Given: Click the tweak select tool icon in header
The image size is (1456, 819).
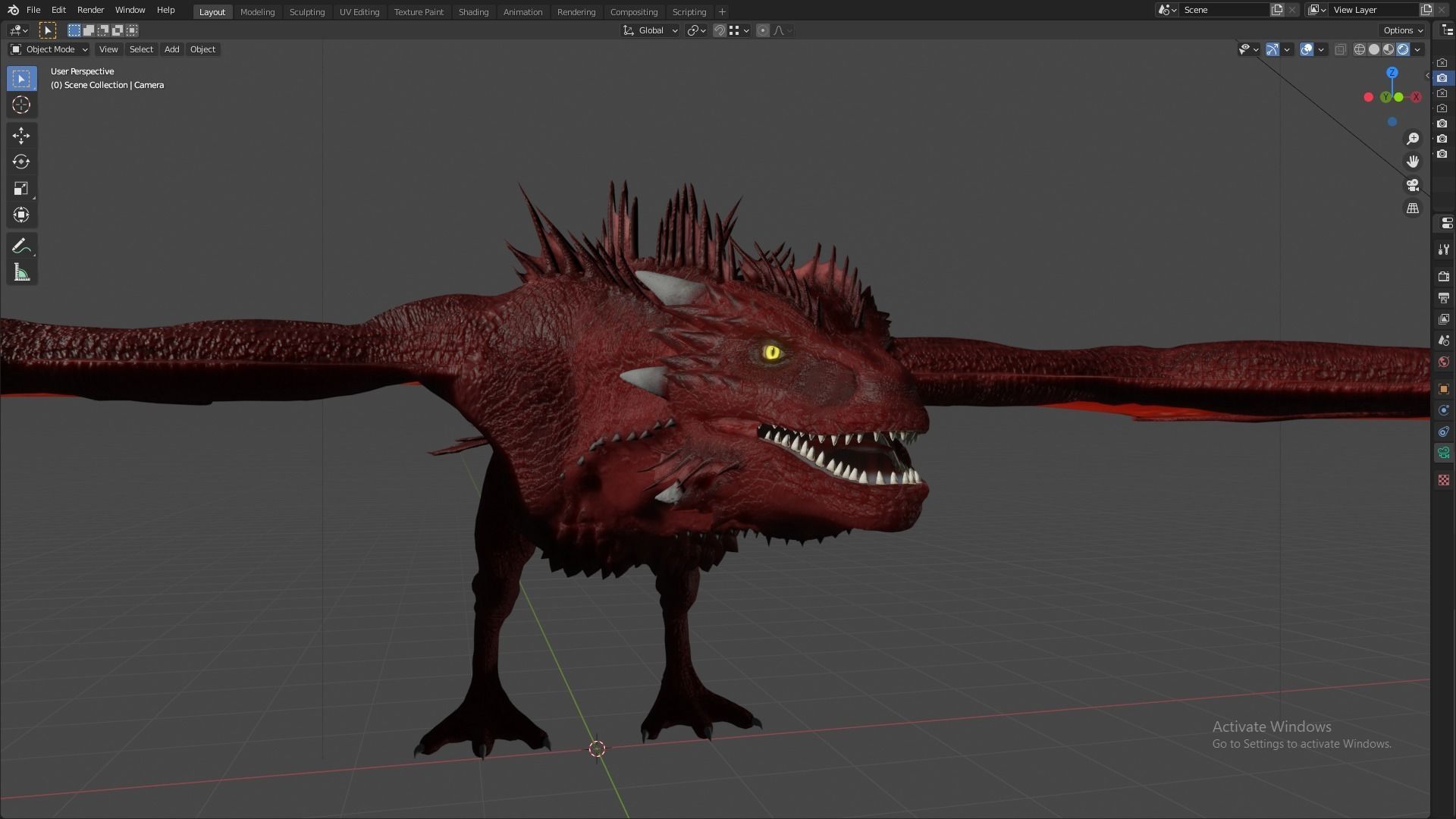Looking at the screenshot, I should tap(47, 30).
